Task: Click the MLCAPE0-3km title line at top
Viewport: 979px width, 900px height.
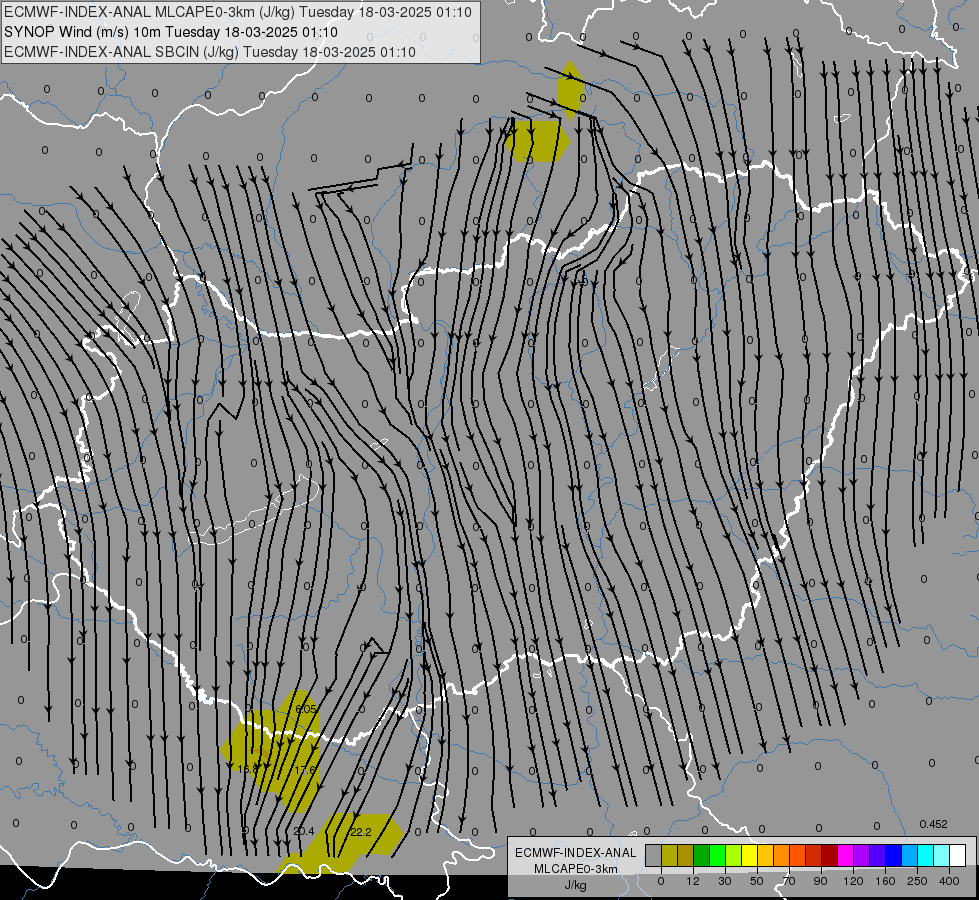Action: point(237,12)
